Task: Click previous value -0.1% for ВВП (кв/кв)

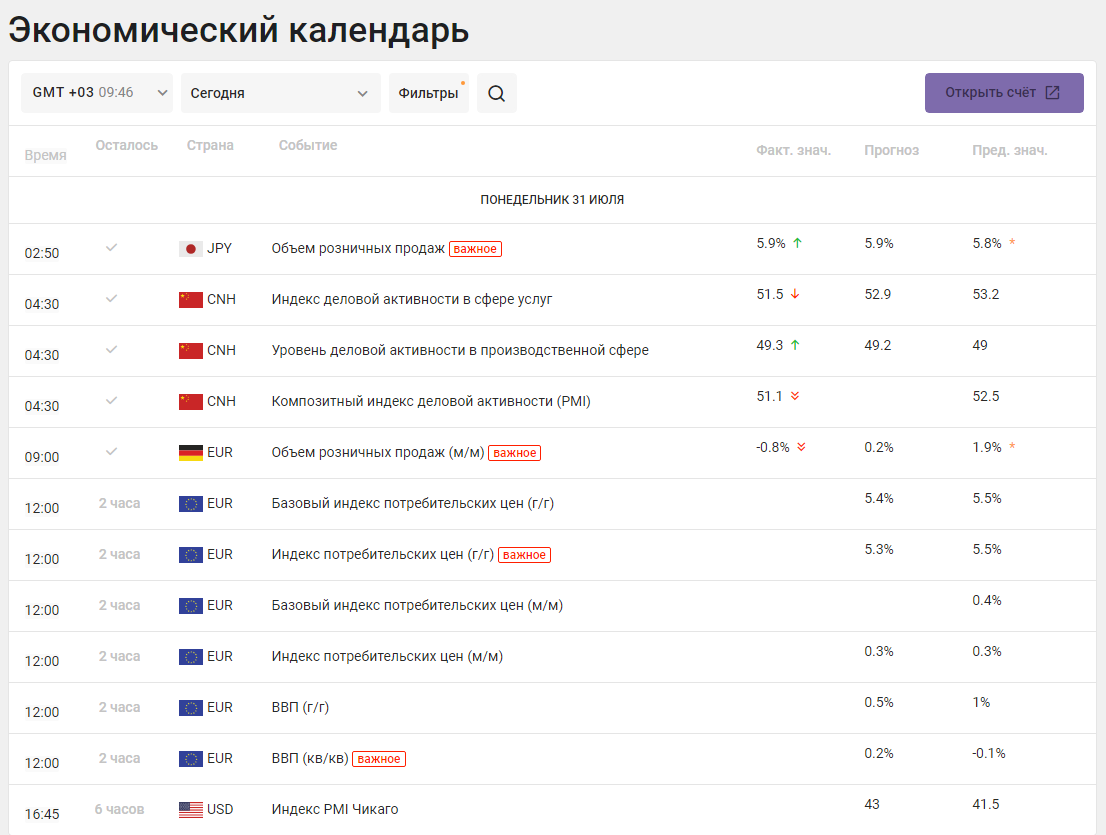Action: click(x=989, y=753)
